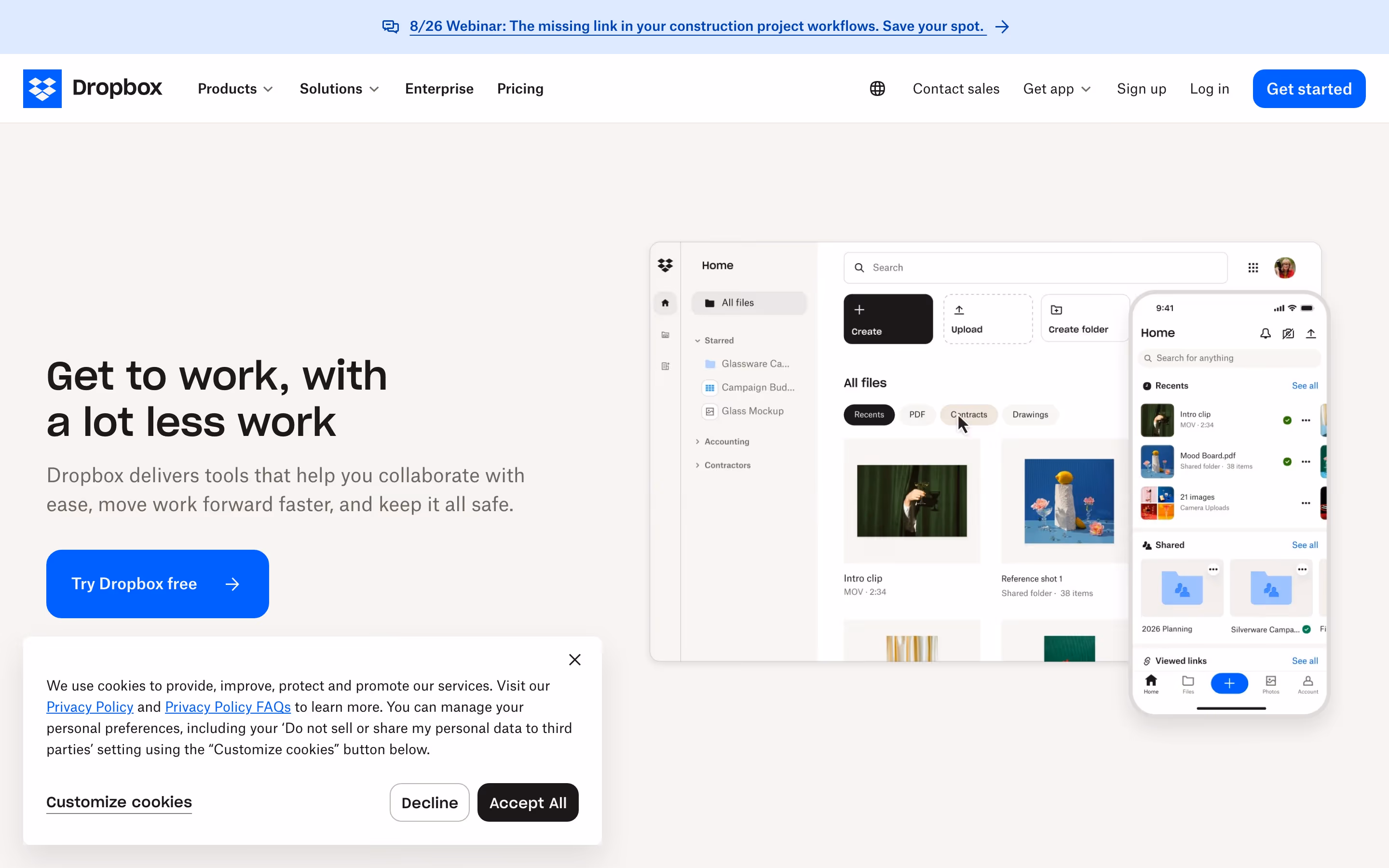1389x868 pixels.
Task: Click the home icon in mockup sidebar
Action: (x=665, y=303)
